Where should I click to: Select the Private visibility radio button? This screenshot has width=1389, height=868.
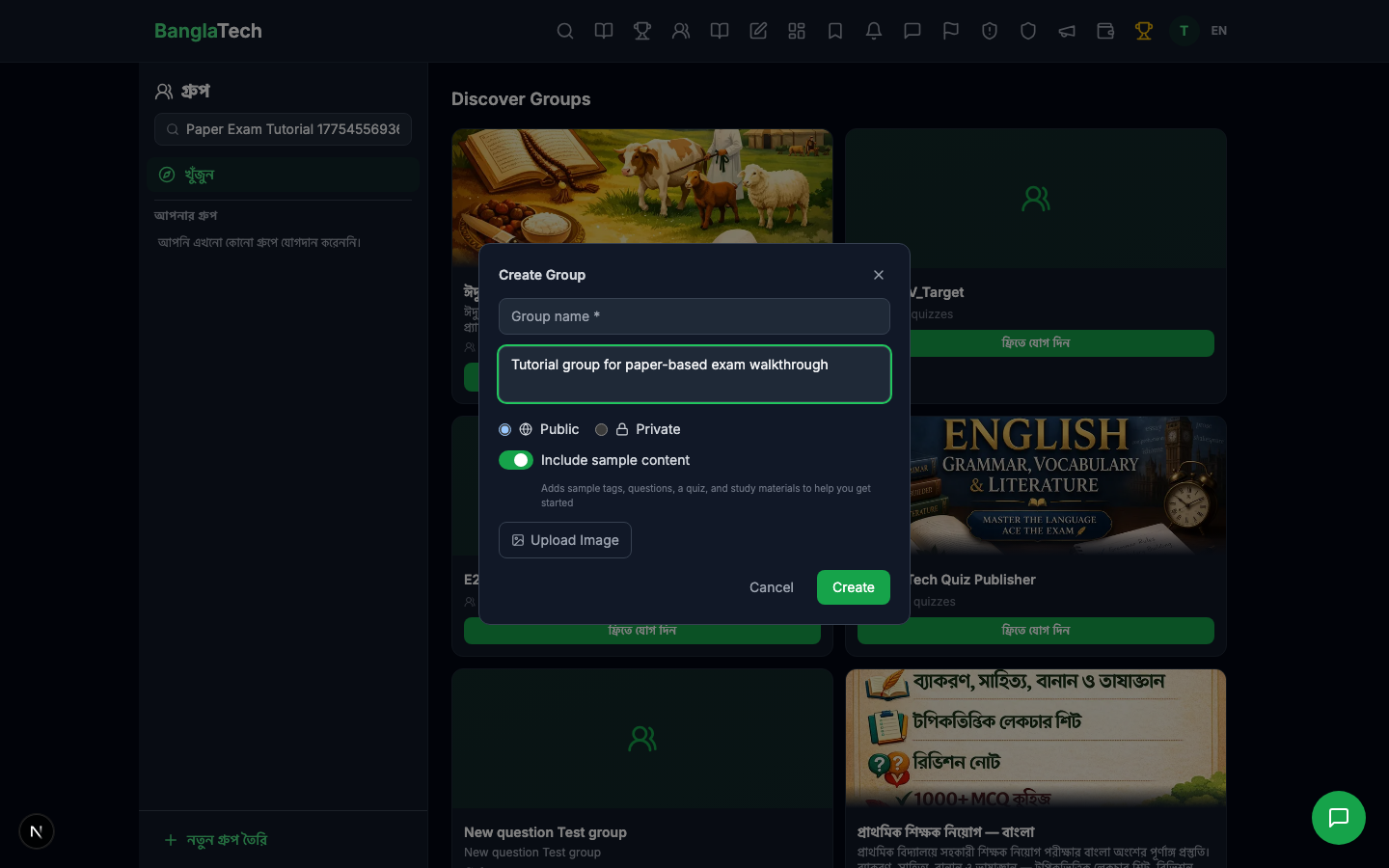pyautogui.click(x=602, y=429)
